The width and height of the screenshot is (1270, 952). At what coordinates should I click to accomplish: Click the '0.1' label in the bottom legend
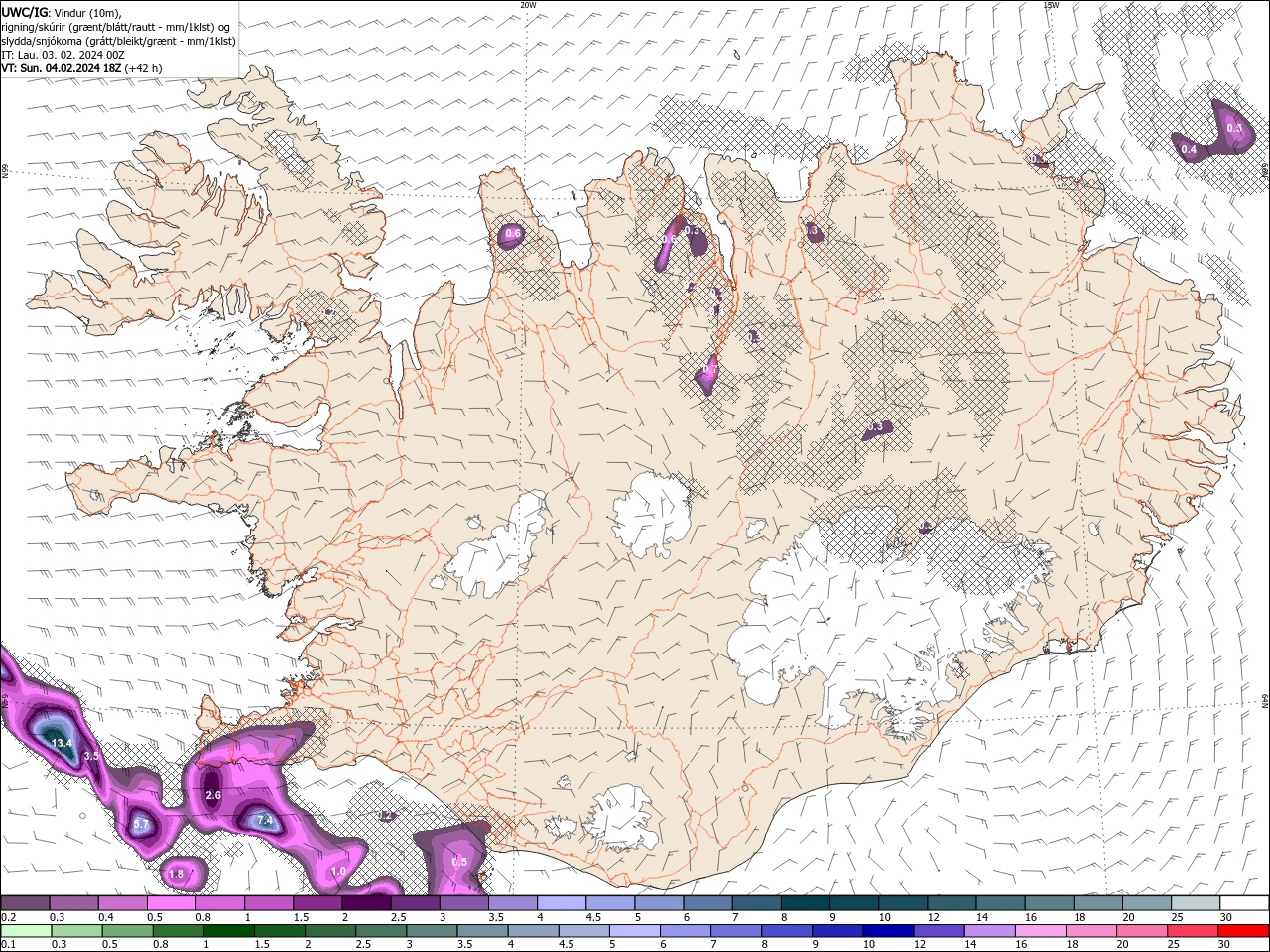[8, 944]
